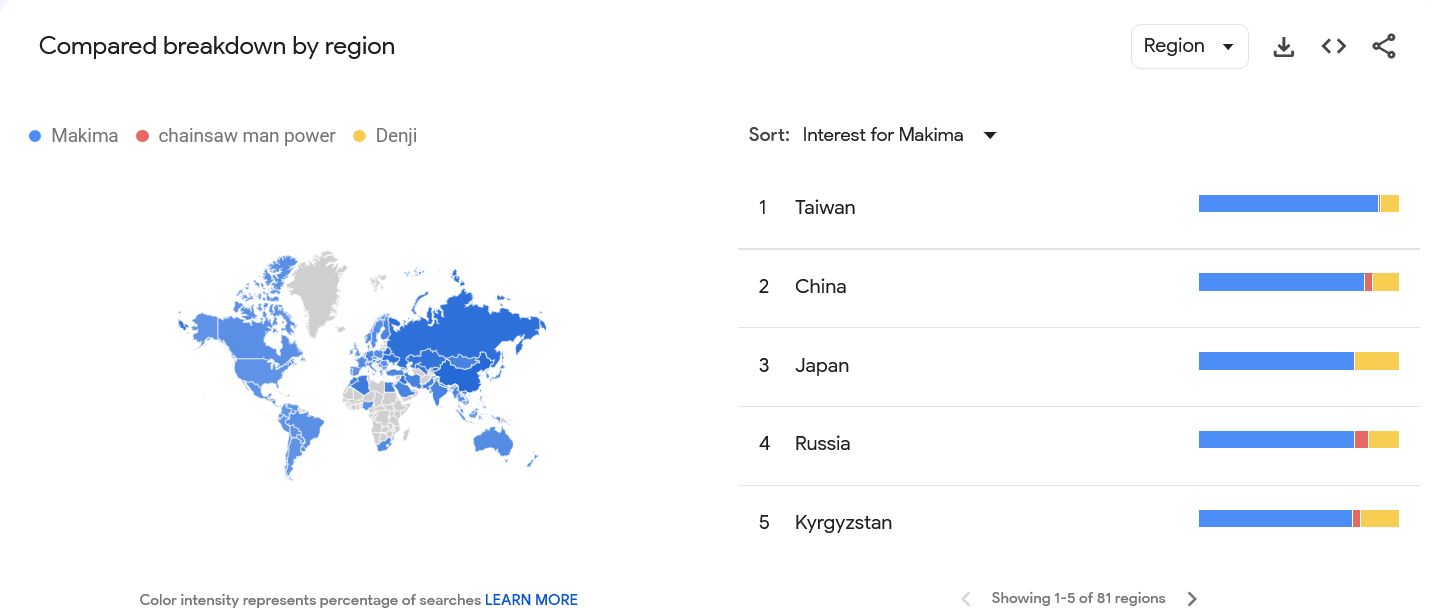Click the embed code icon

point(1333,47)
